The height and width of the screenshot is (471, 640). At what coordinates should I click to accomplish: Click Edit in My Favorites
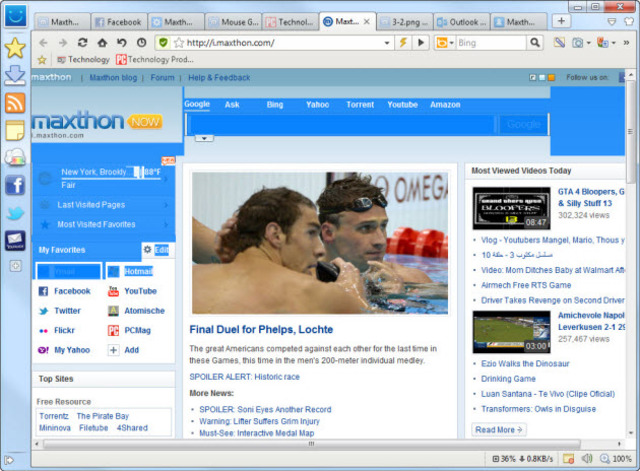[162, 250]
